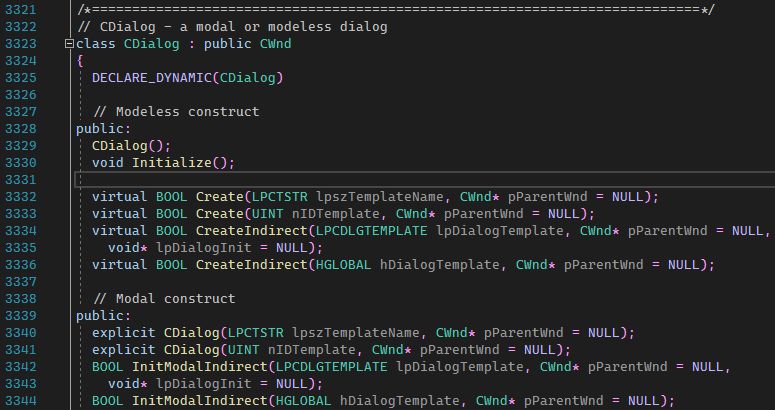Image resolution: width=775 pixels, height=410 pixels.
Task: Click 'Initialize' on line 3330
Action: click(172, 163)
